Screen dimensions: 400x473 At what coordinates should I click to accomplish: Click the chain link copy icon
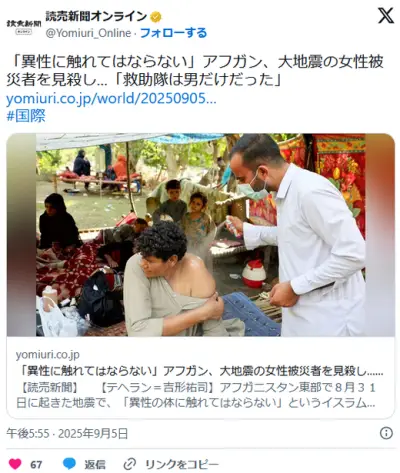(x=129, y=464)
